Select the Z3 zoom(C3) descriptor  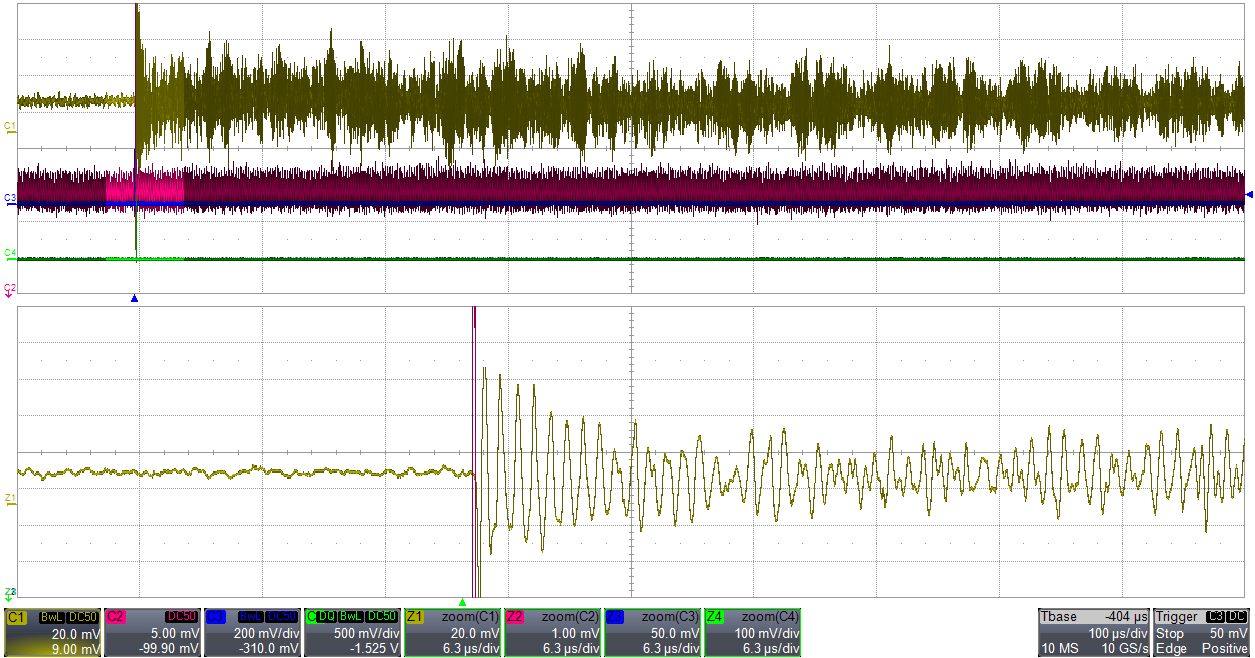tap(652, 633)
